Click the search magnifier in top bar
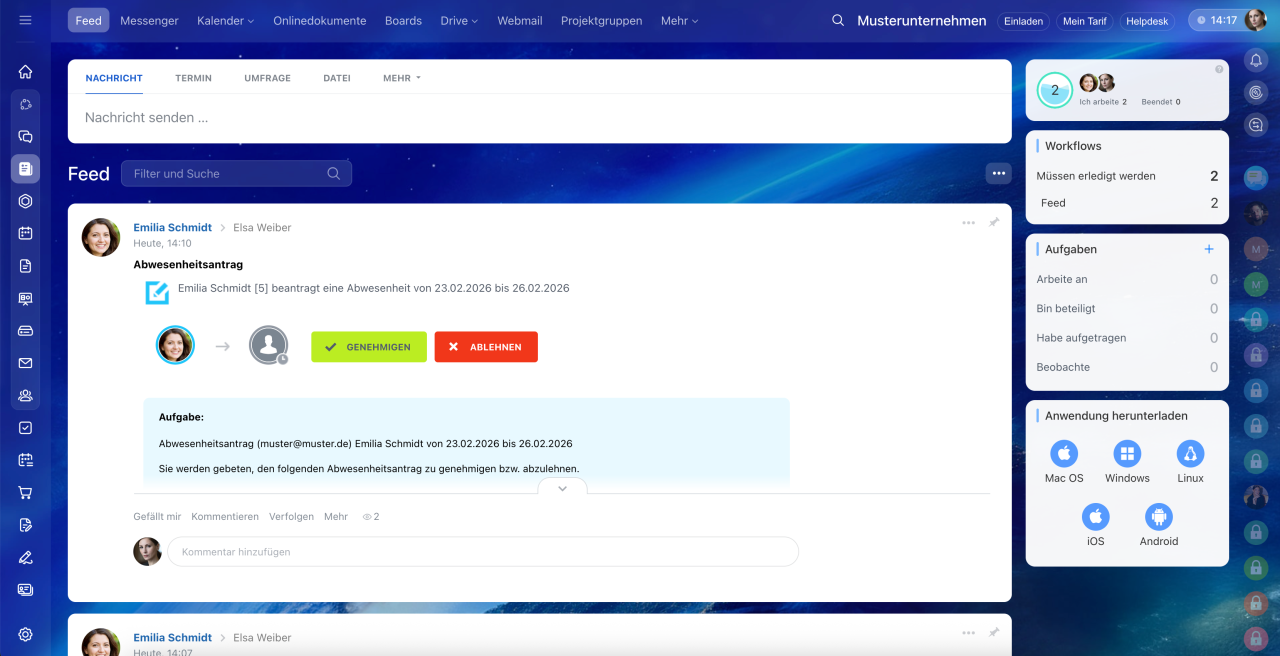 838,21
